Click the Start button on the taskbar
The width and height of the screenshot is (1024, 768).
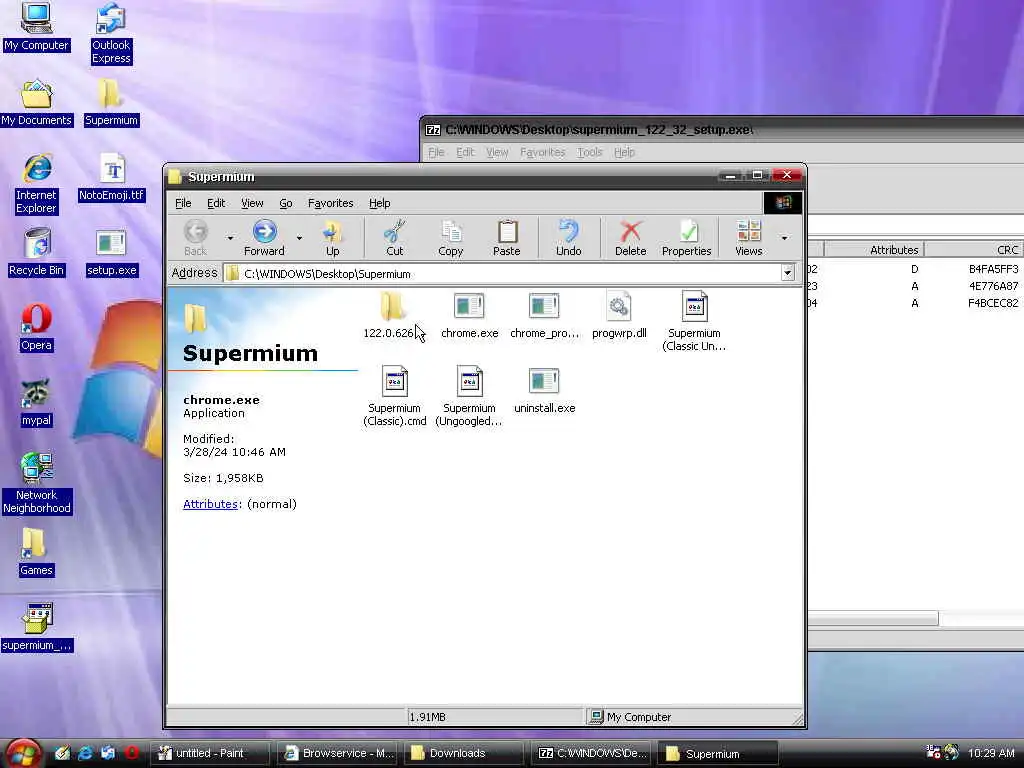[24, 753]
